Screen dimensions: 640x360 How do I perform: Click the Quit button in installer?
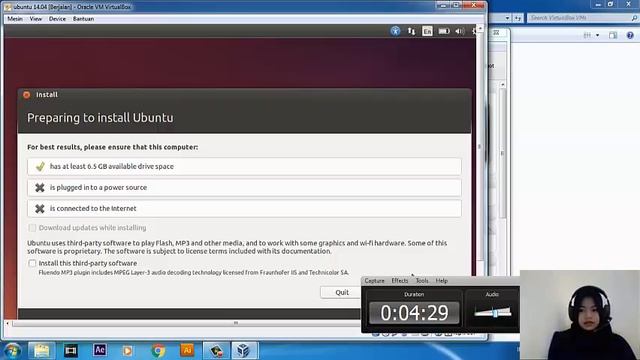point(342,292)
